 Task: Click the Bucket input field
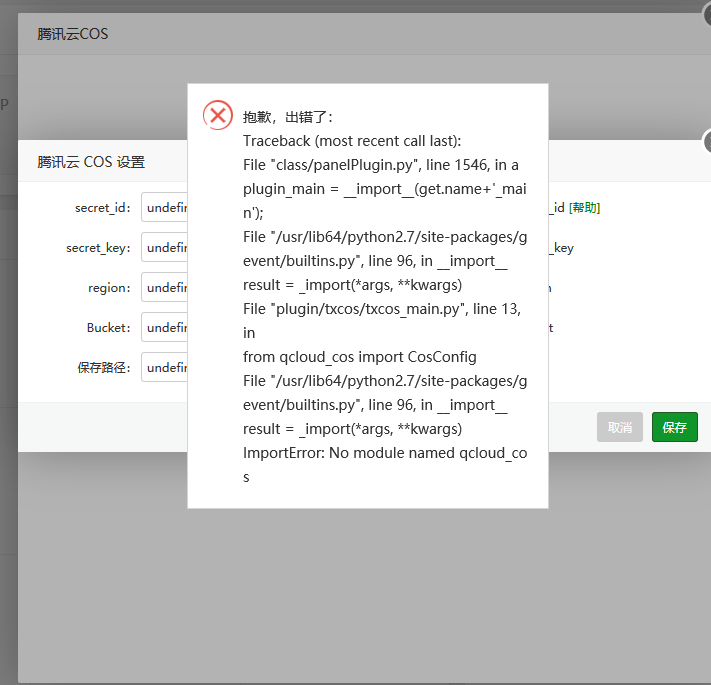tap(165, 327)
